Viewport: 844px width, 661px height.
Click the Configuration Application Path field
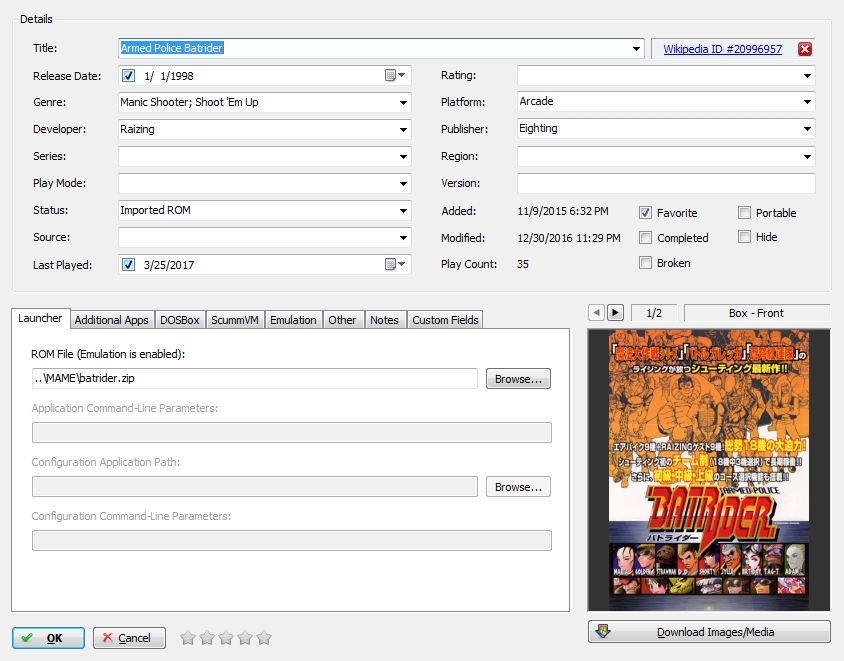pyautogui.click(x=255, y=487)
